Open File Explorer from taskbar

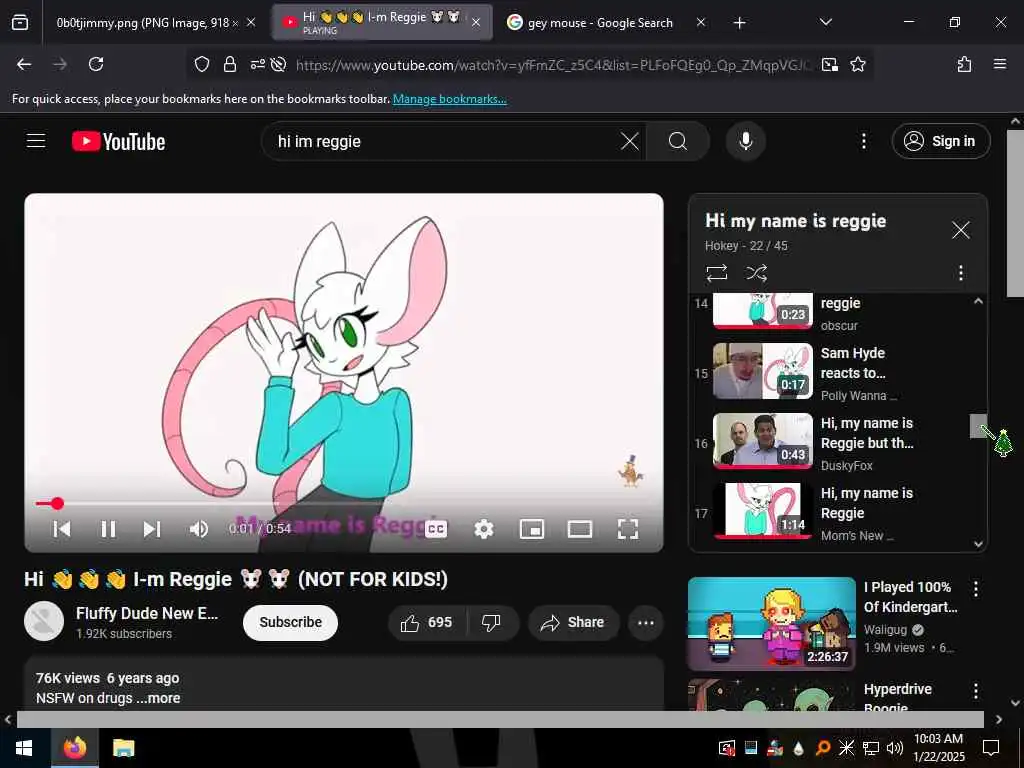(x=123, y=748)
